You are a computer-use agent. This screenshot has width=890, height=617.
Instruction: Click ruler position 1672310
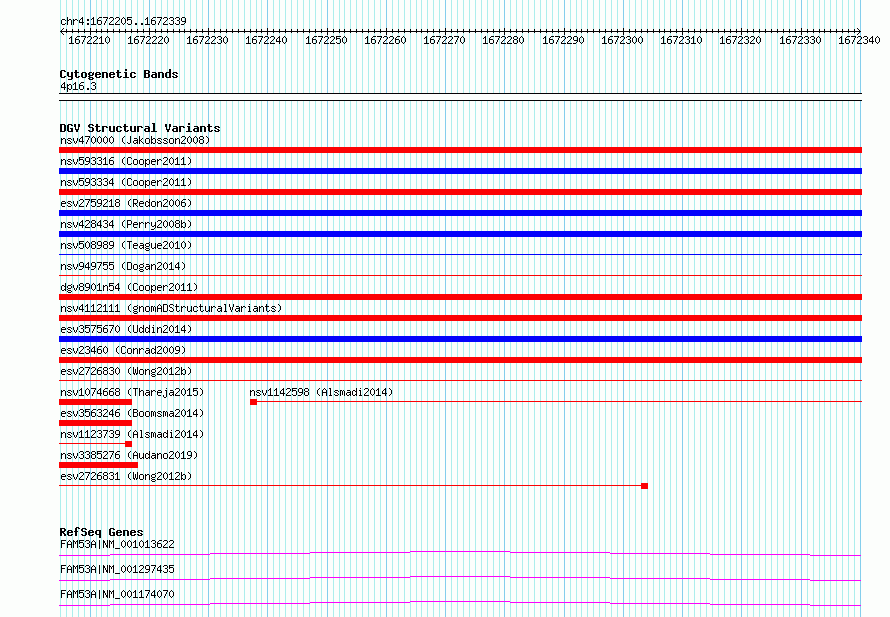pos(681,40)
